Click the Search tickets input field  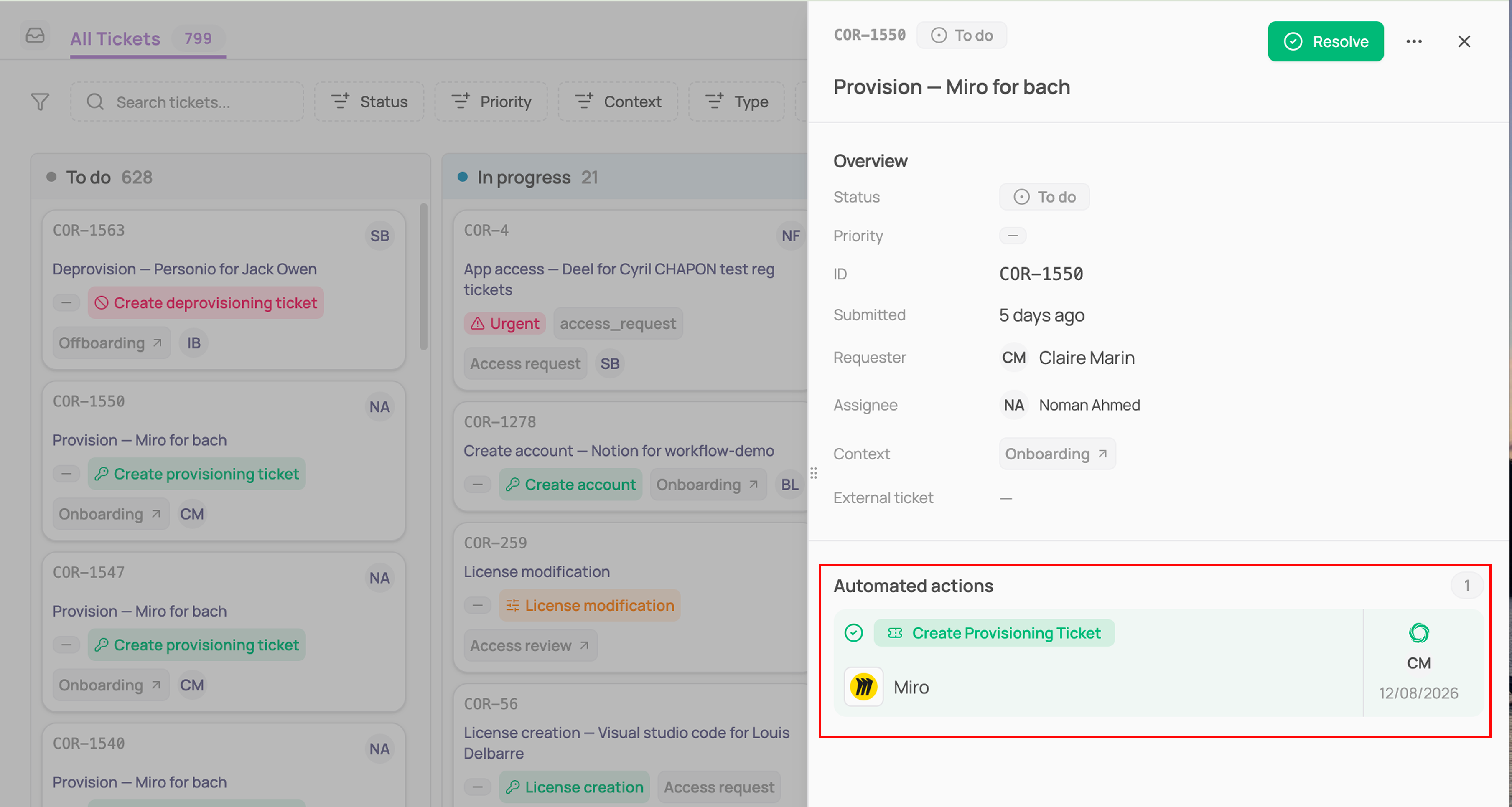click(187, 102)
